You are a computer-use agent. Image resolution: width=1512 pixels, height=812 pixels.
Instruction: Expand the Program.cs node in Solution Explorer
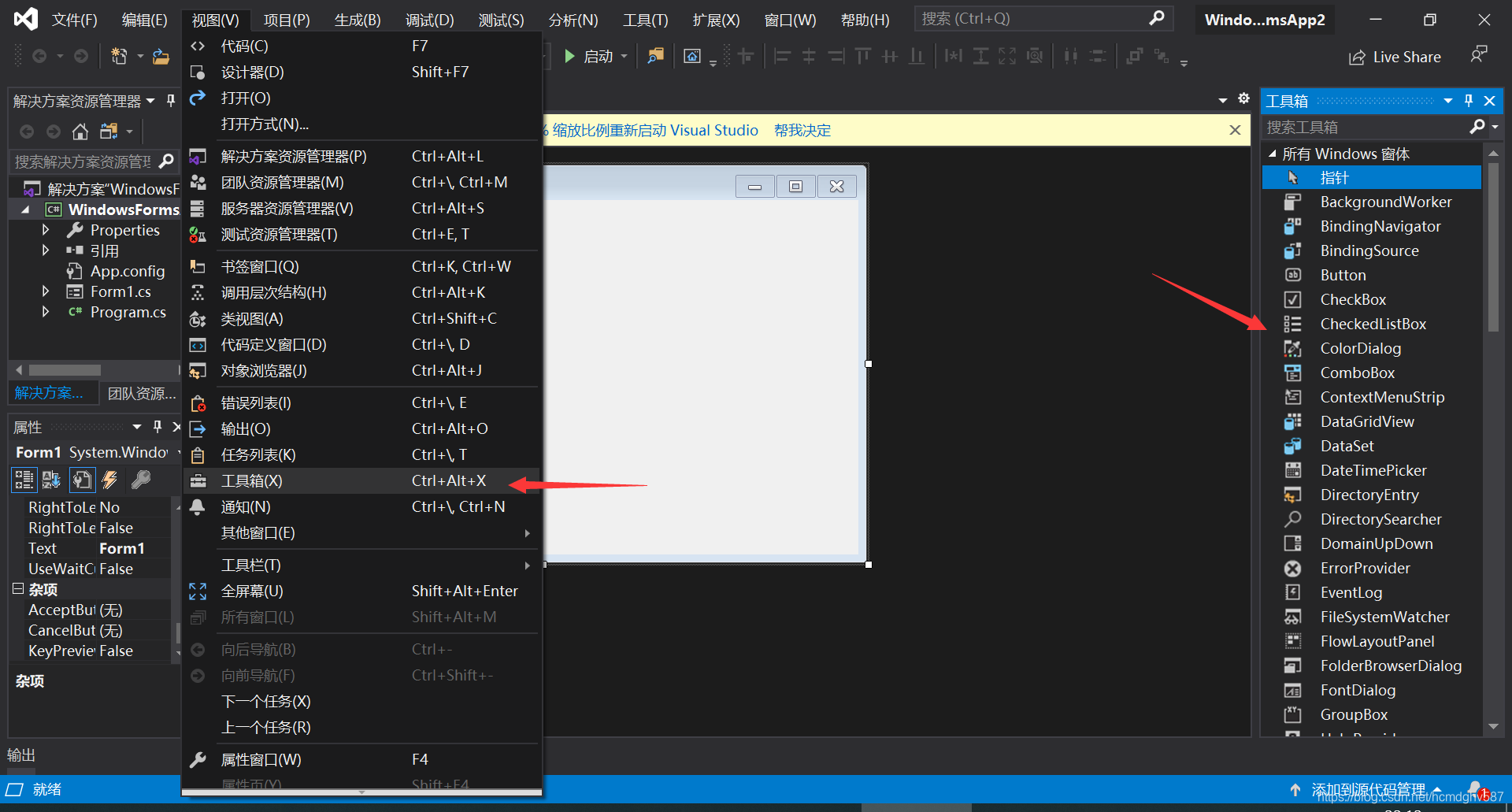tap(46, 312)
